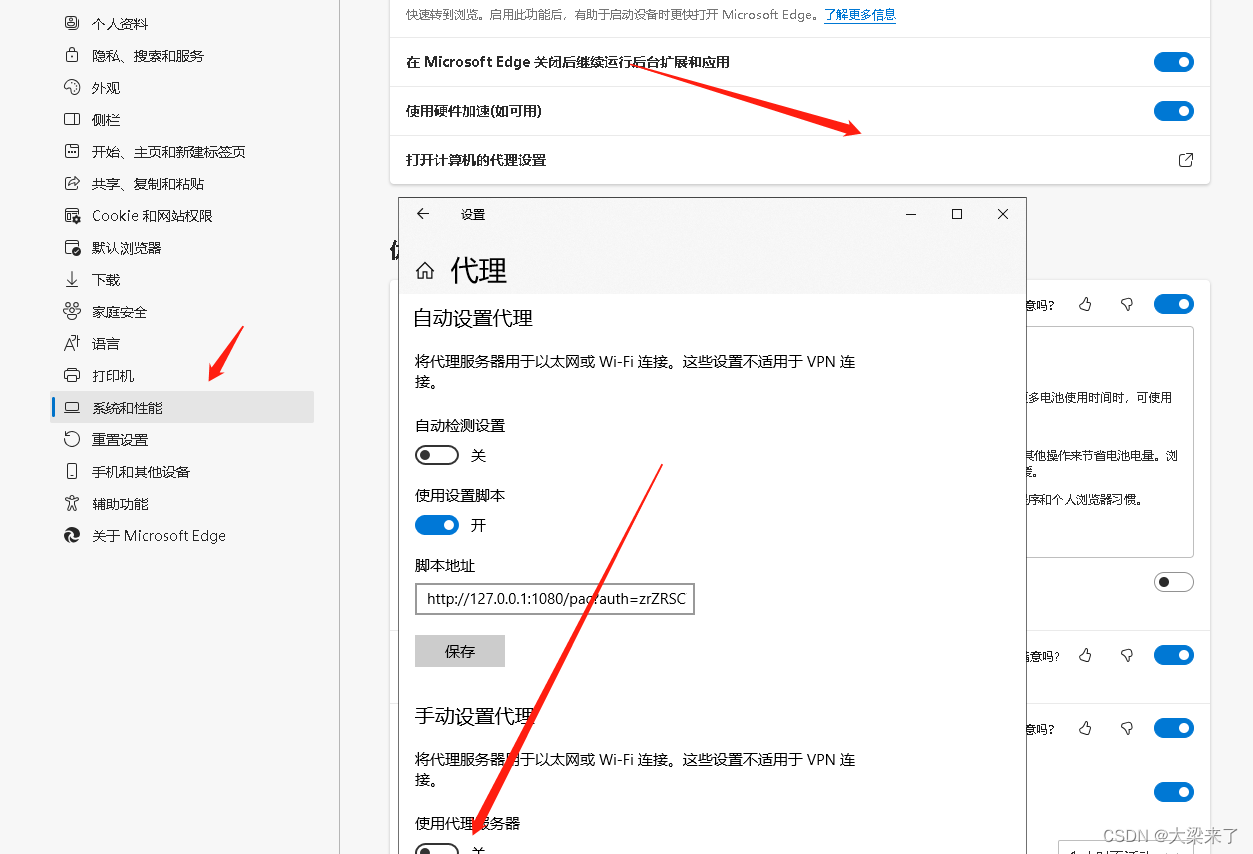This screenshot has width=1253, height=854.
Task: Click the 语言 language icon
Action: (72, 343)
